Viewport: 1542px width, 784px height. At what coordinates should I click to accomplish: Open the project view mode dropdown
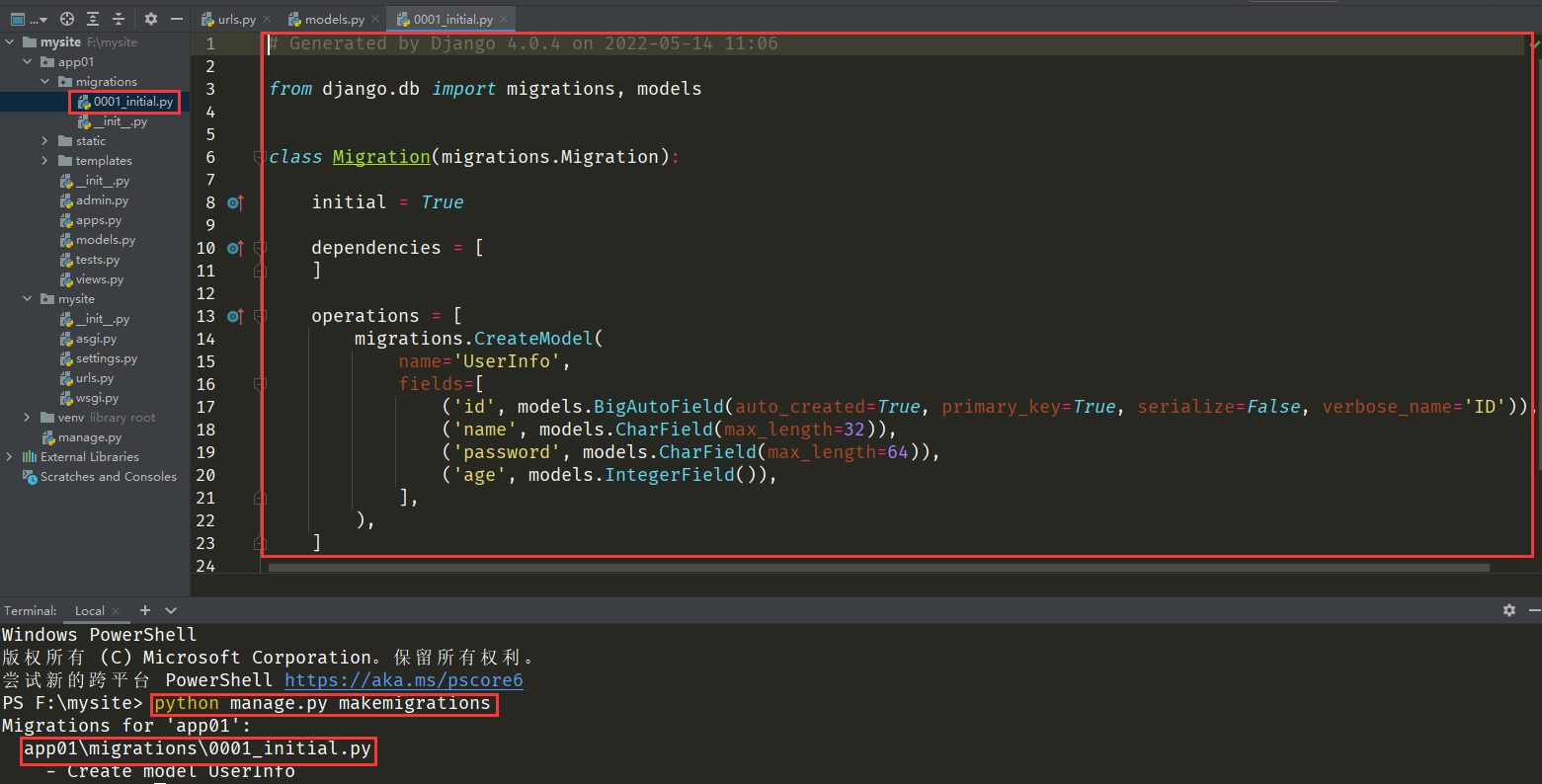coord(29,19)
